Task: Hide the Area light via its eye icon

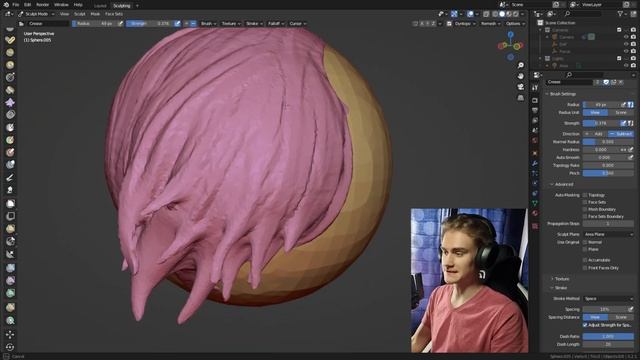Action: 626,65
